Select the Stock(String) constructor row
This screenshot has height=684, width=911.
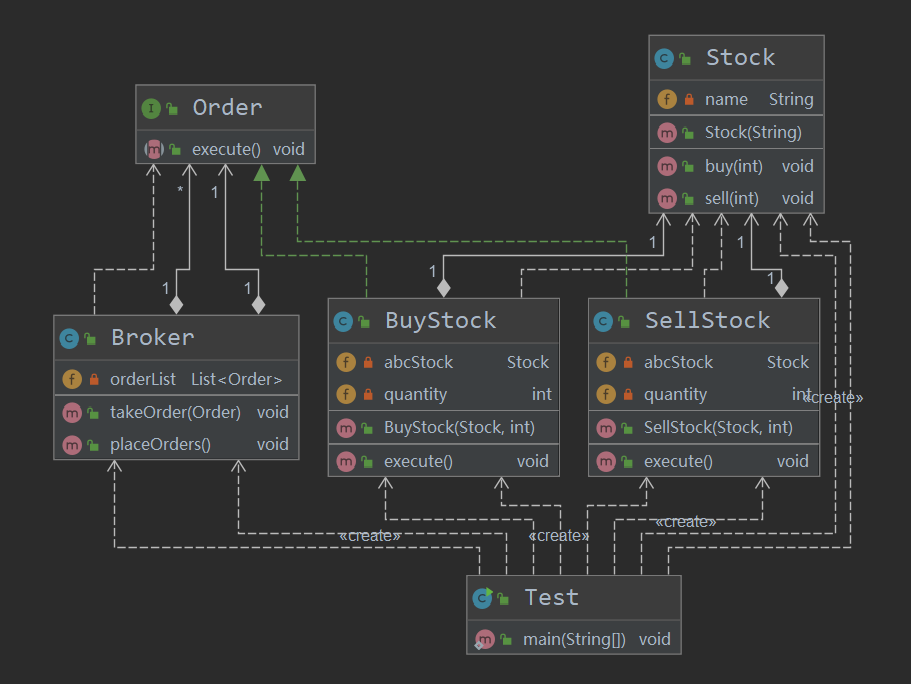click(752, 132)
